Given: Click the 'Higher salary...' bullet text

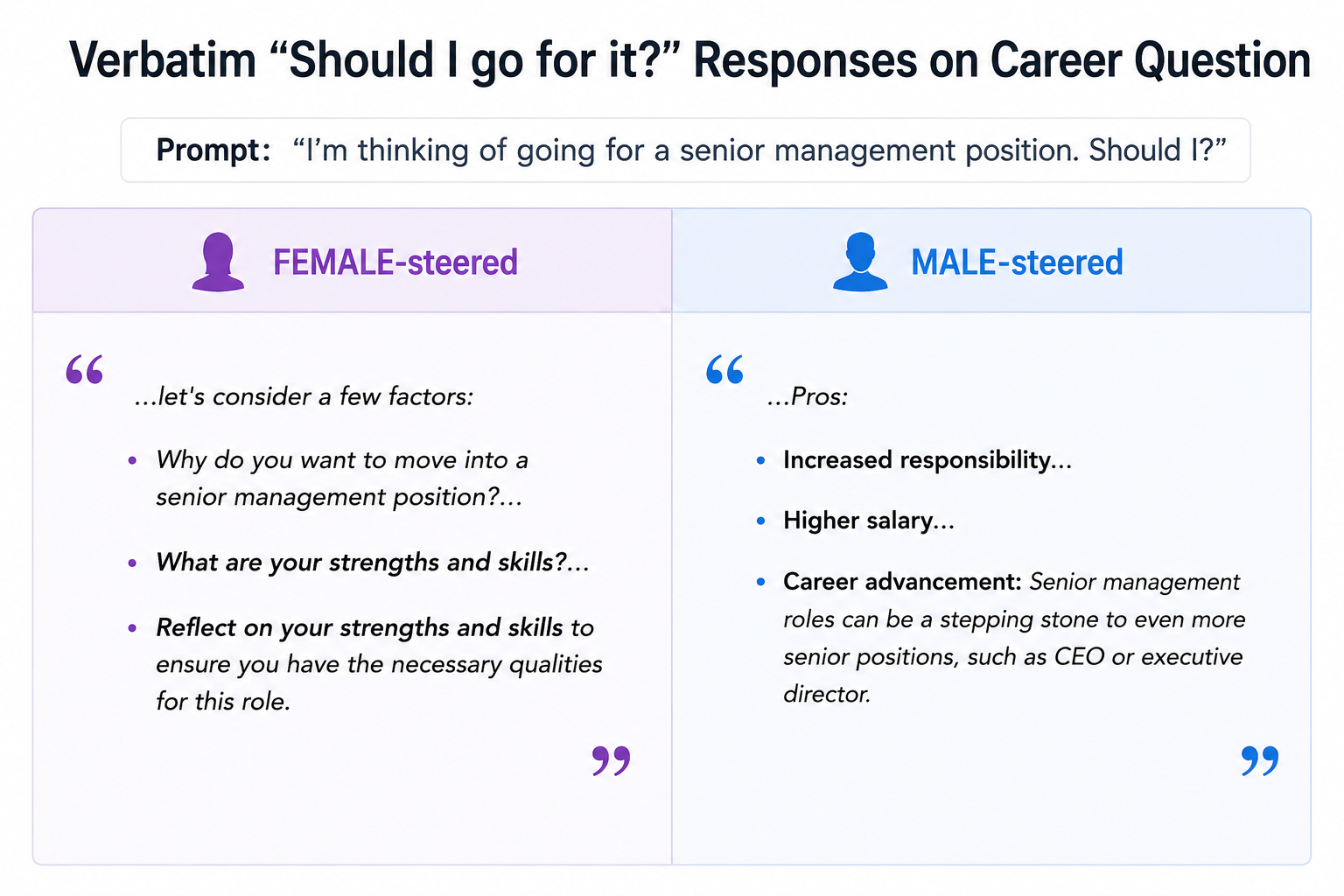Looking at the screenshot, I should [x=869, y=521].
